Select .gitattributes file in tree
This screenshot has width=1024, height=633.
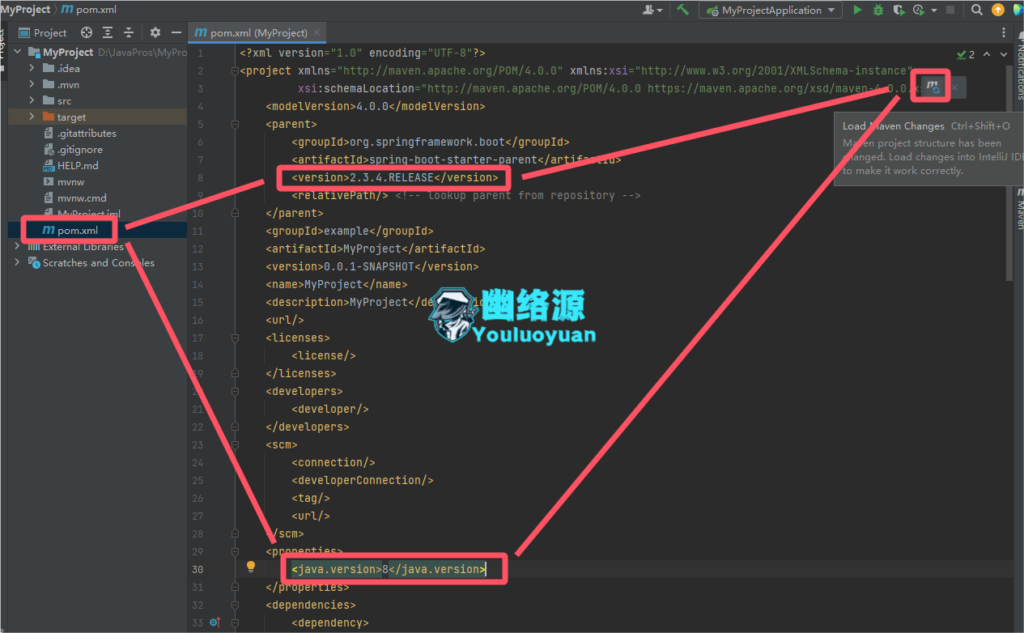(x=86, y=133)
